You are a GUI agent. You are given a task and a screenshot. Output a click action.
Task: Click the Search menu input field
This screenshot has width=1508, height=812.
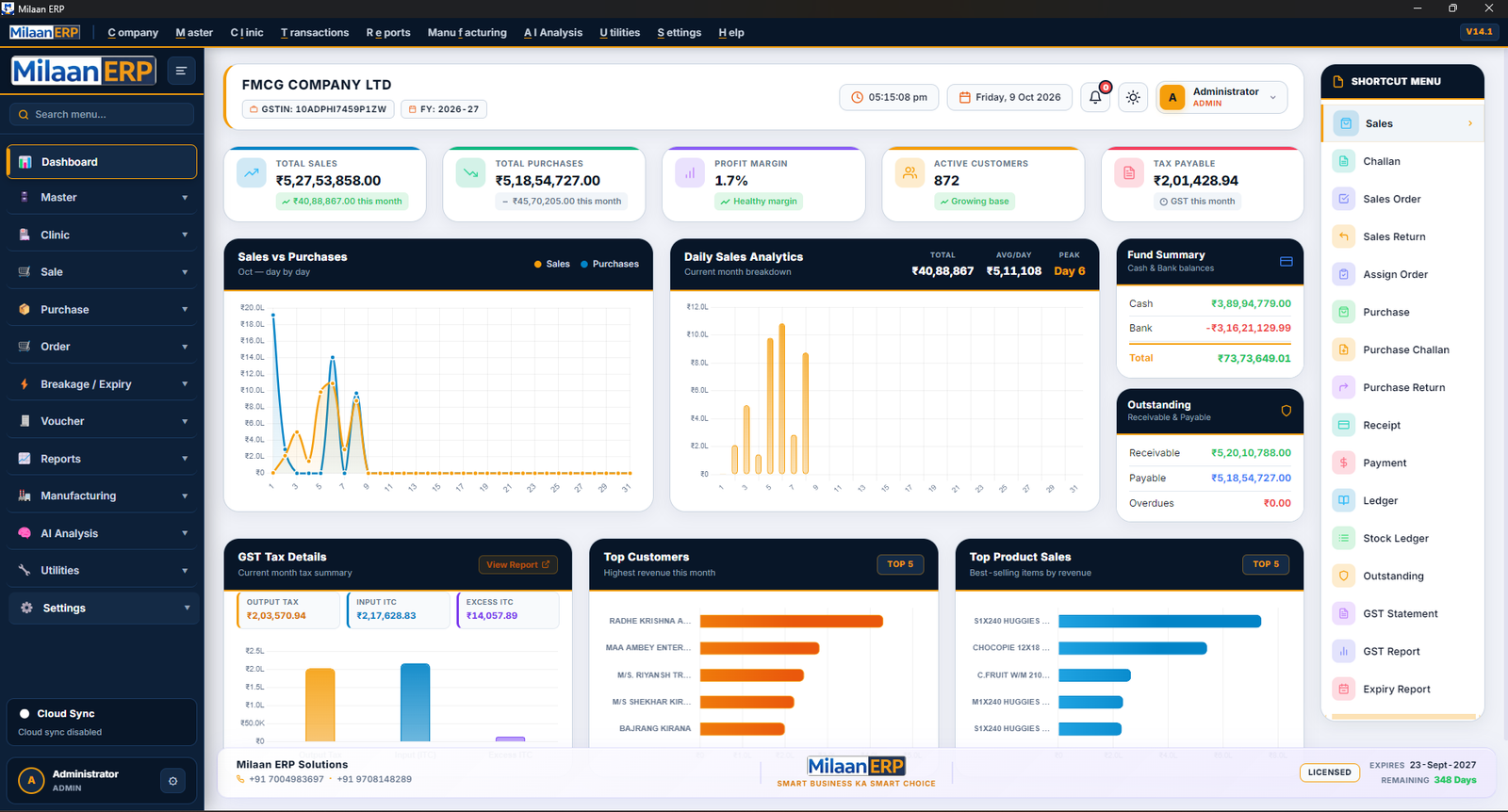102,115
